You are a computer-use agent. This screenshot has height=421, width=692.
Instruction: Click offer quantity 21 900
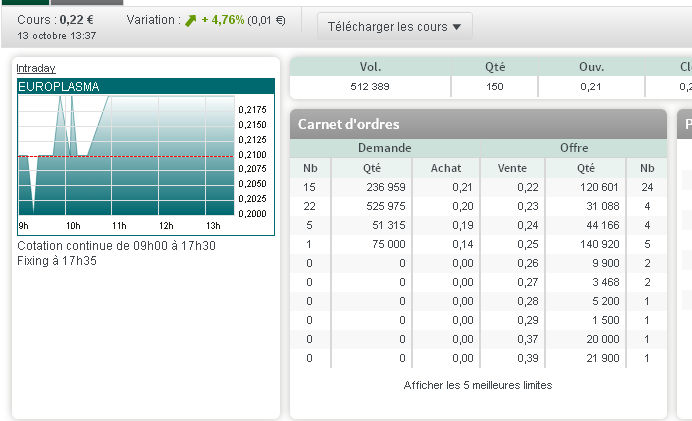(x=603, y=358)
